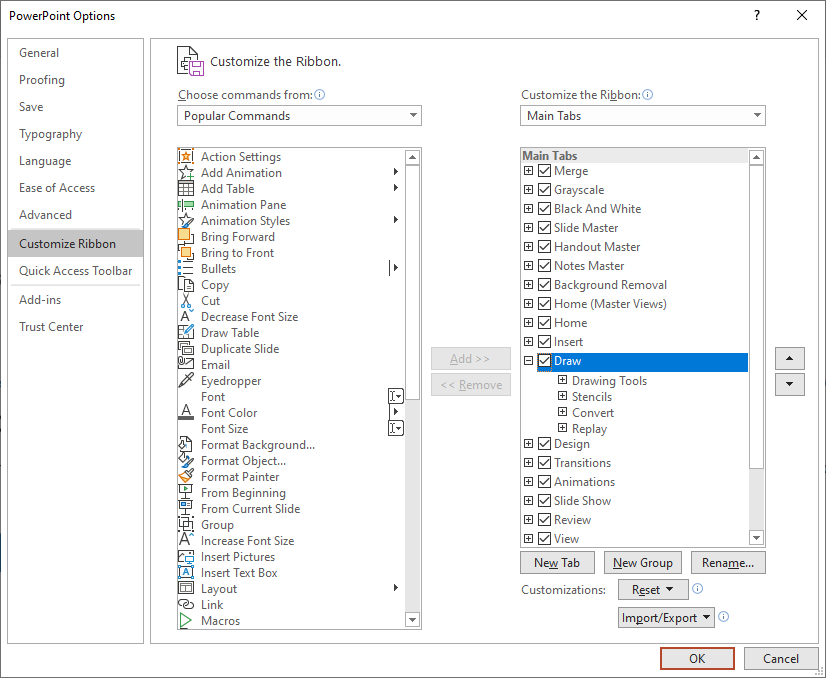The width and height of the screenshot is (826, 678).
Task: Collapse the Draw tab node
Action: pos(528,361)
